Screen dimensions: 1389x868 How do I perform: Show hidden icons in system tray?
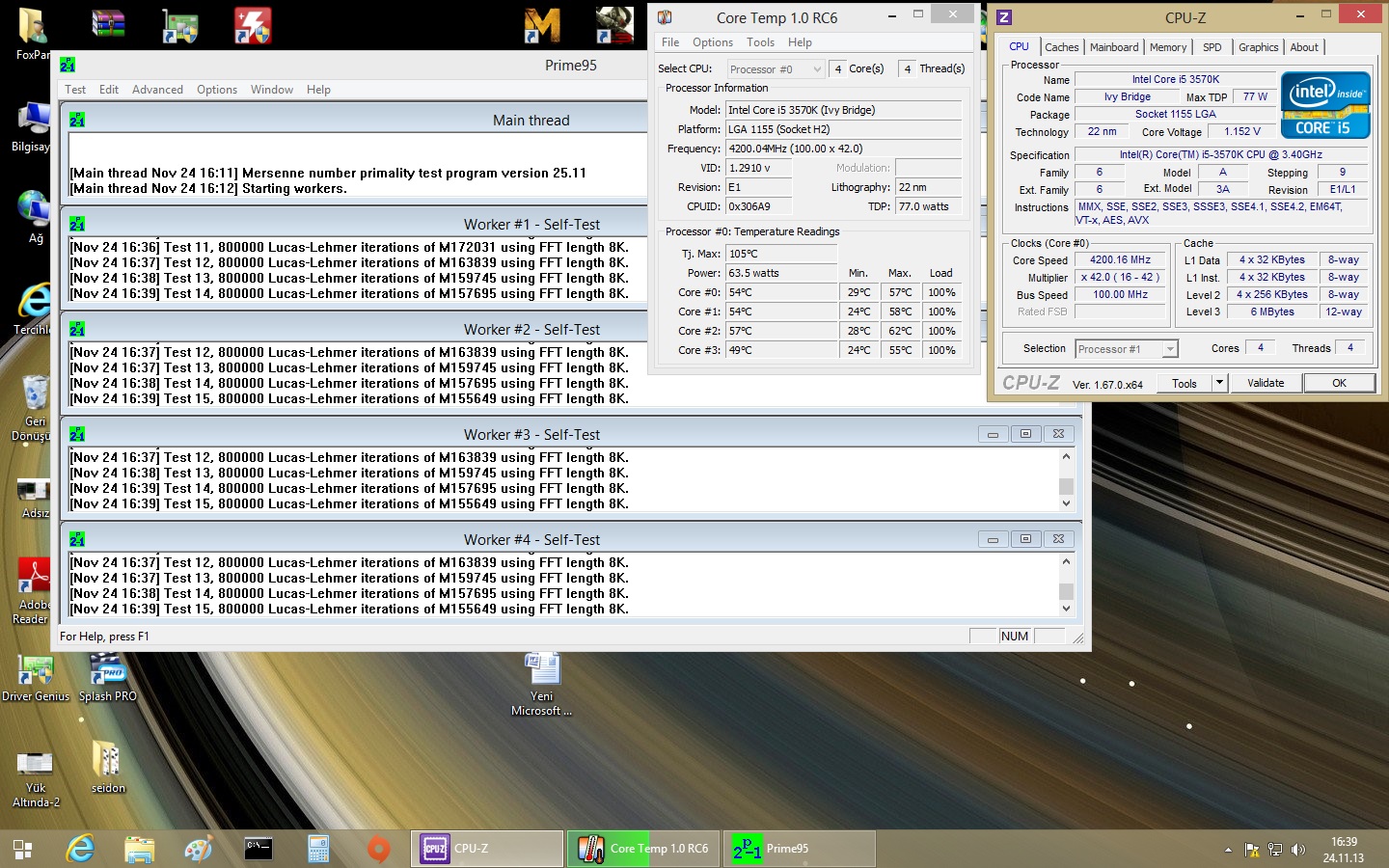(x=1228, y=850)
